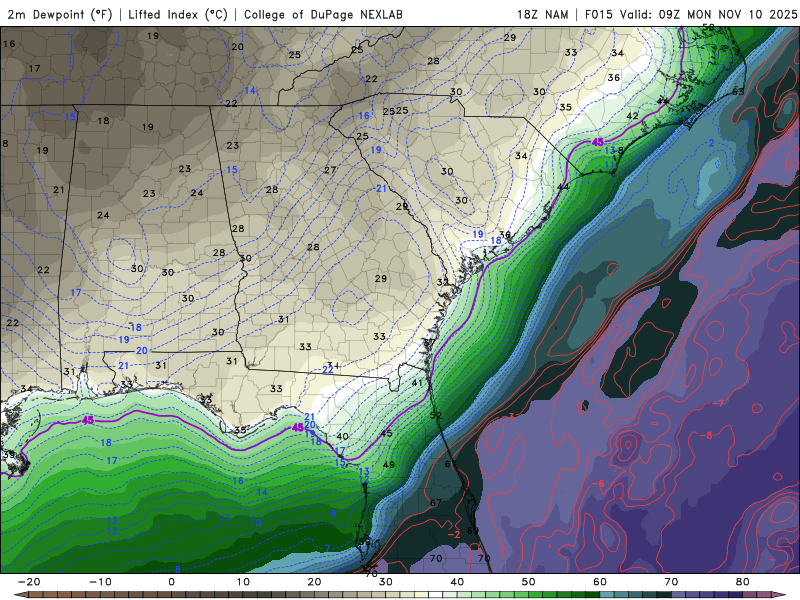Image resolution: width=800 pixels, height=600 pixels.
Task: Click the "Lifted Index (°C)" header label
Action: point(178,14)
